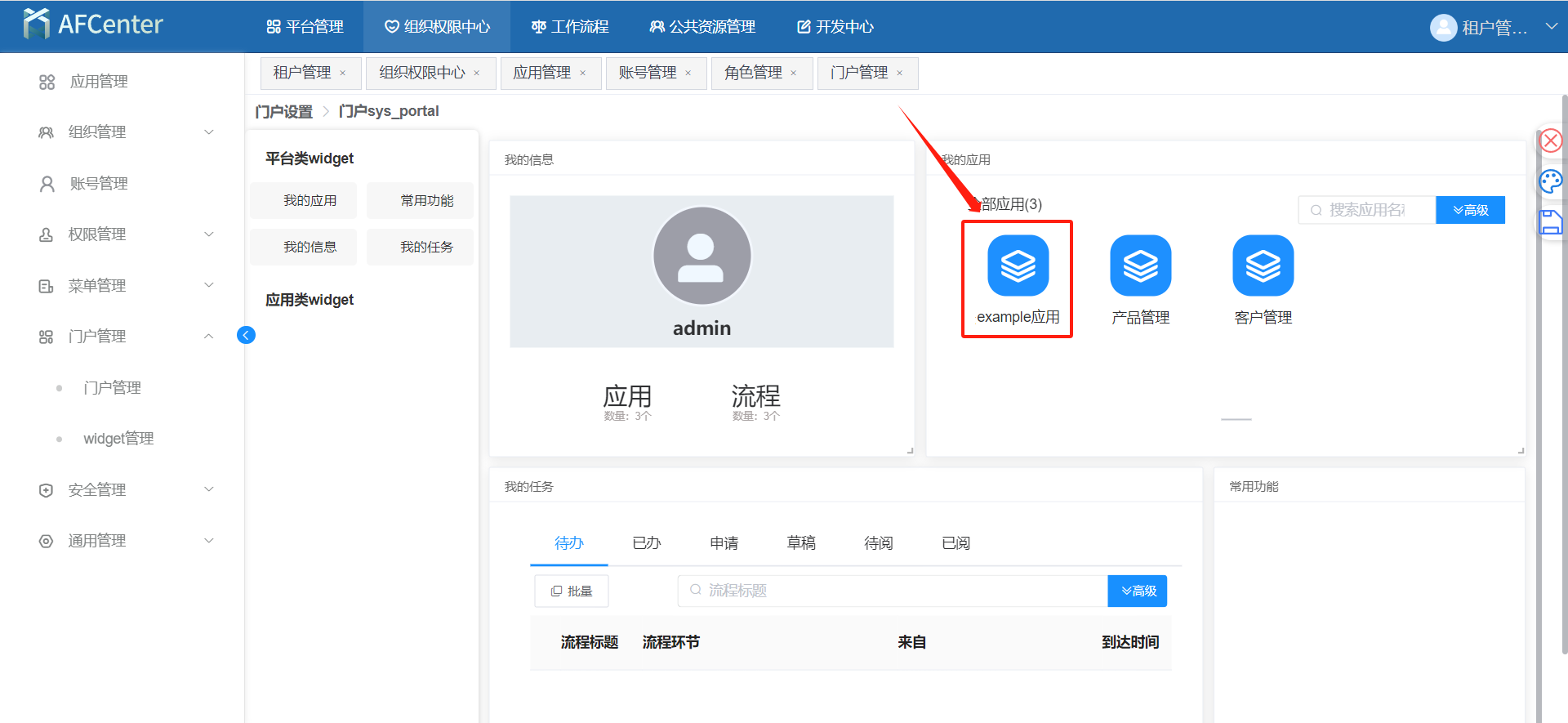The height and width of the screenshot is (723, 1568).
Task: Click the admin avatar image
Action: coord(702,256)
